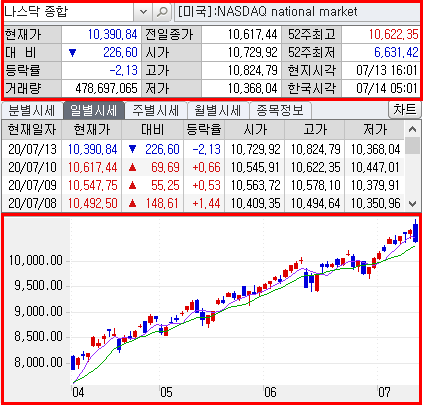The width and height of the screenshot is (423, 405).
Task: Select the 일별시세 tab
Action: pyautogui.click(x=94, y=111)
